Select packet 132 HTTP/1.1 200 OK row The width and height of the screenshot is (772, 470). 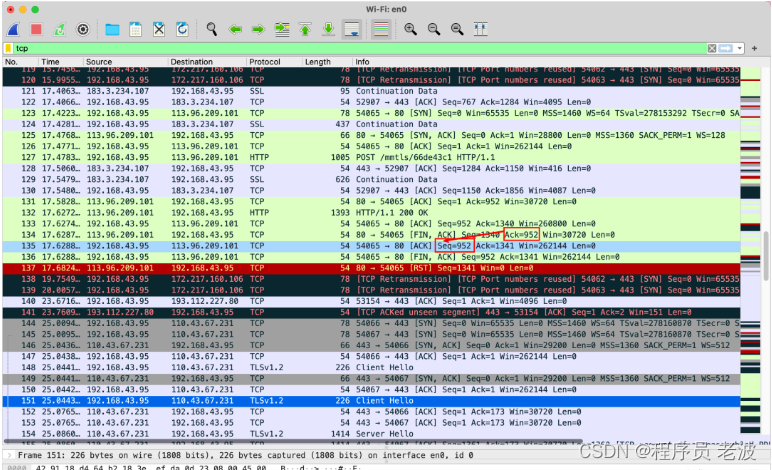[x=371, y=213]
